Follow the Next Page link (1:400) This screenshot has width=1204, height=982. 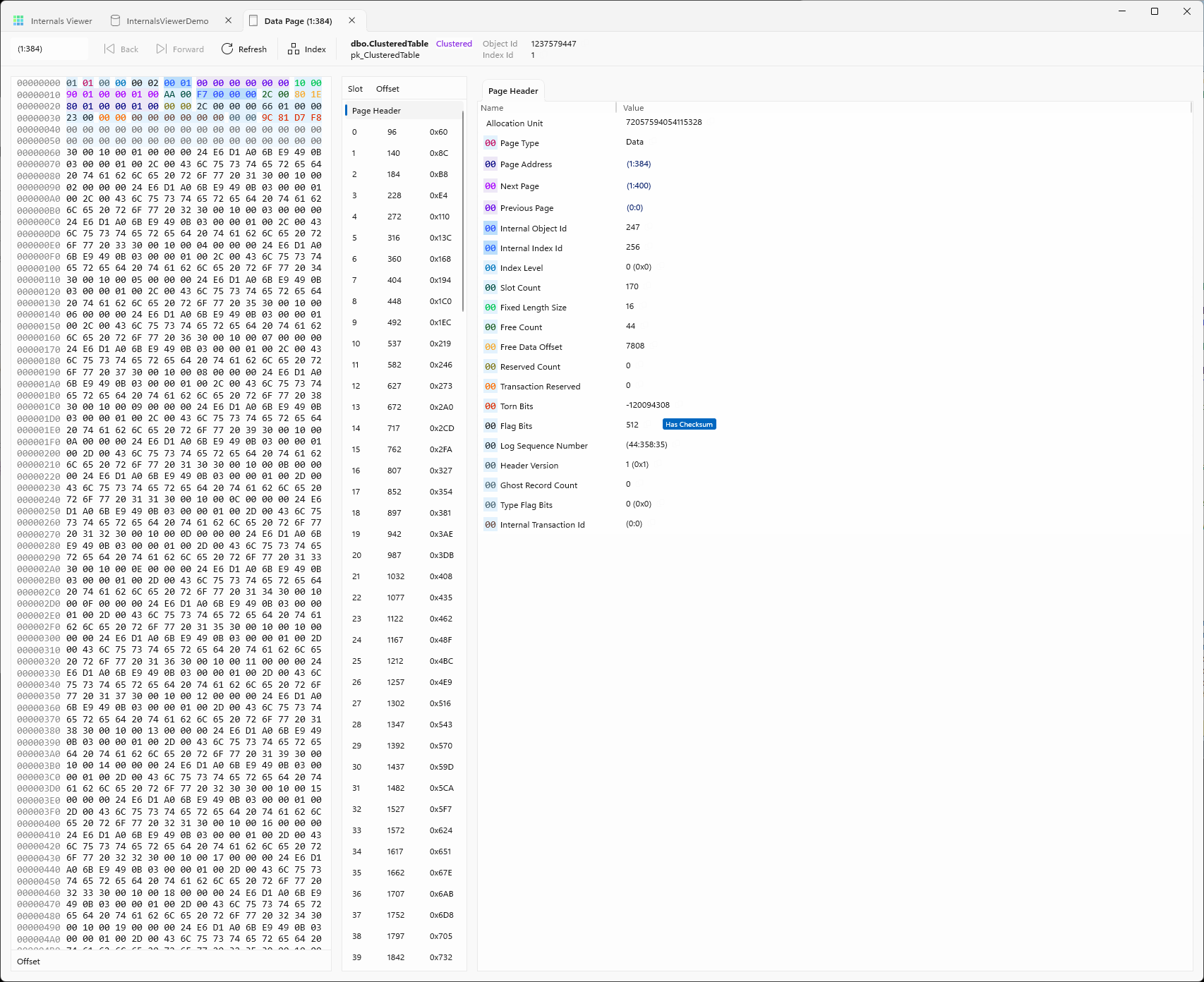pyautogui.click(x=639, y=186)
